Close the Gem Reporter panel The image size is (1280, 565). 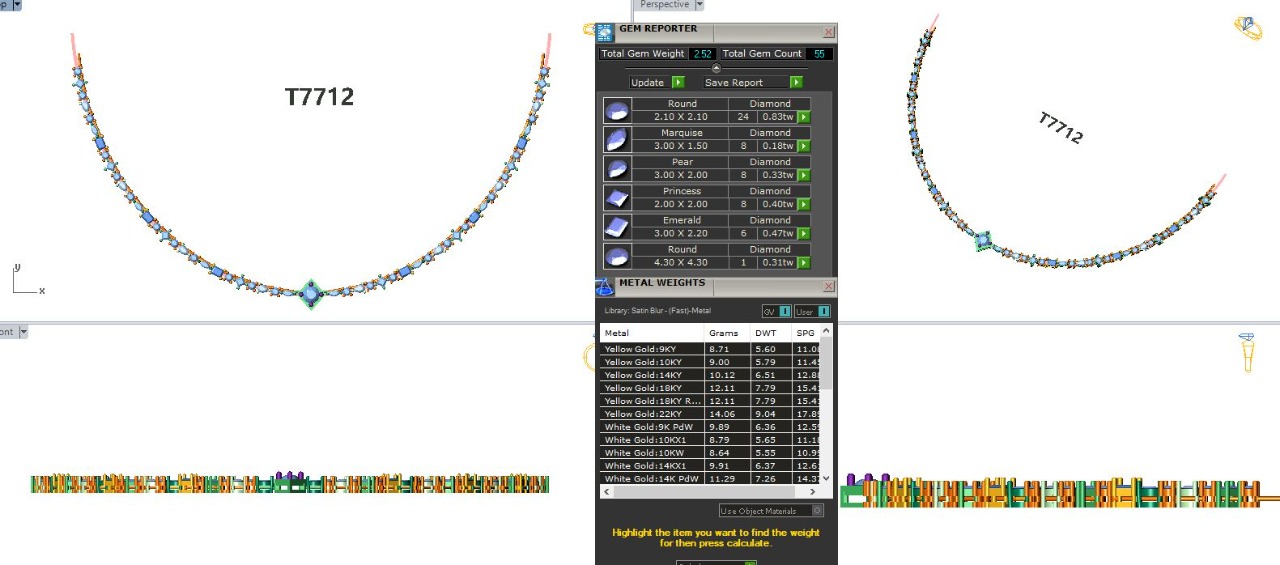[x=828, y=33]
